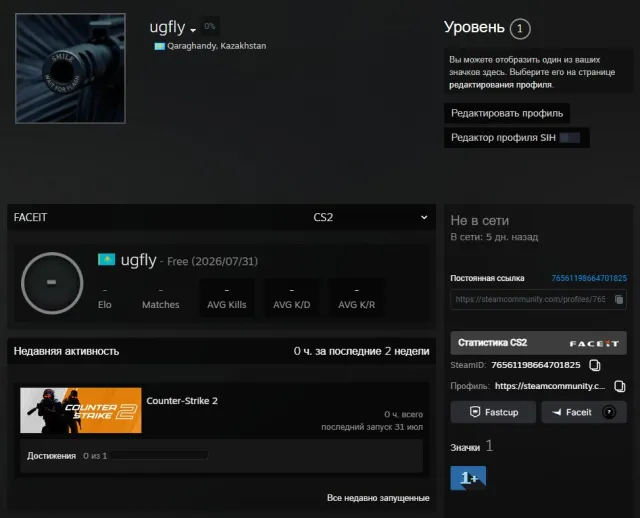This screenshot has height=518, width=640.
Task: Open Все недавно запущенные link
Action: (x=378, y=498)
